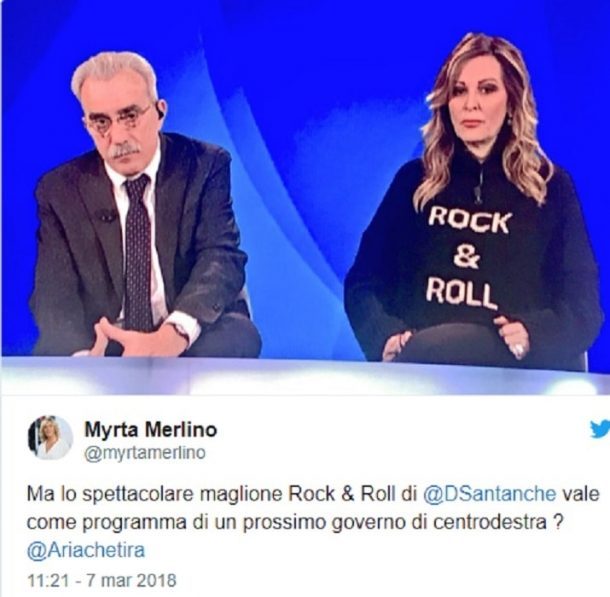This screenshot has height=597, width=610.
Task: Click the ROCK word on the sweater
Action: 469,221
